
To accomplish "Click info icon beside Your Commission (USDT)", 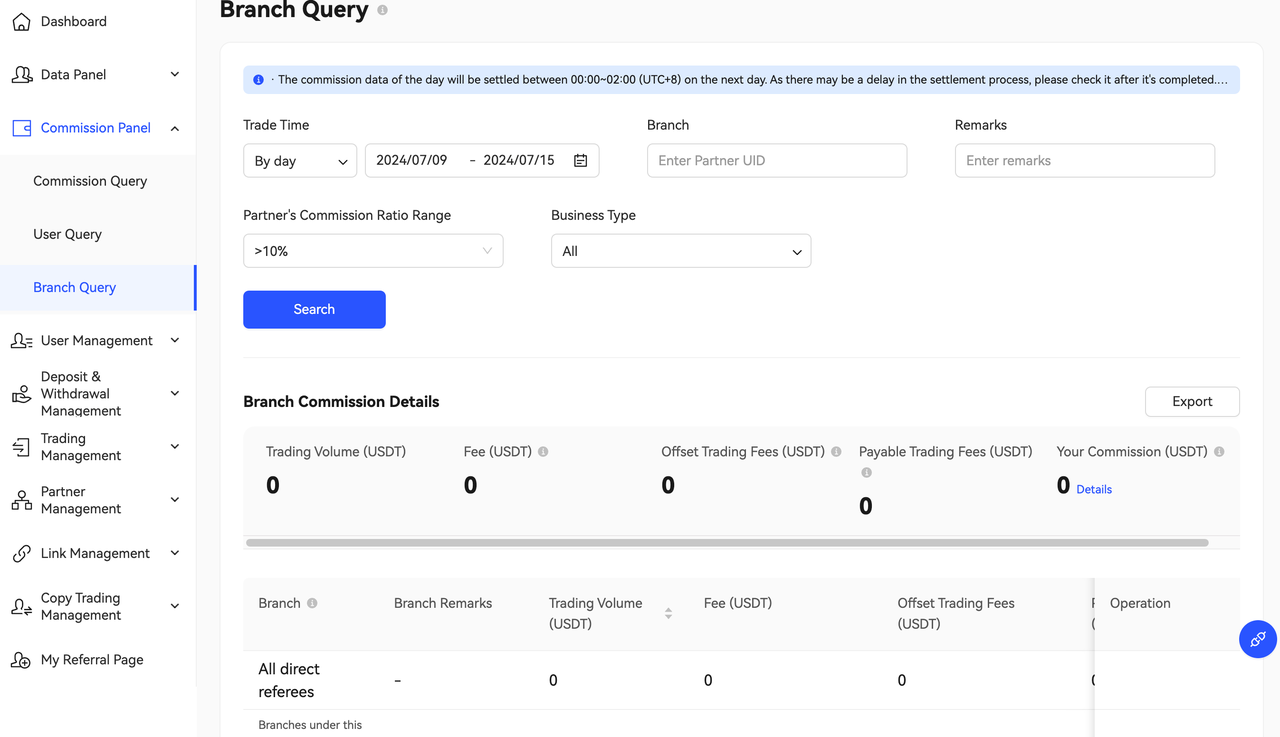I will pyautogui.click(x=1219, y=452).
